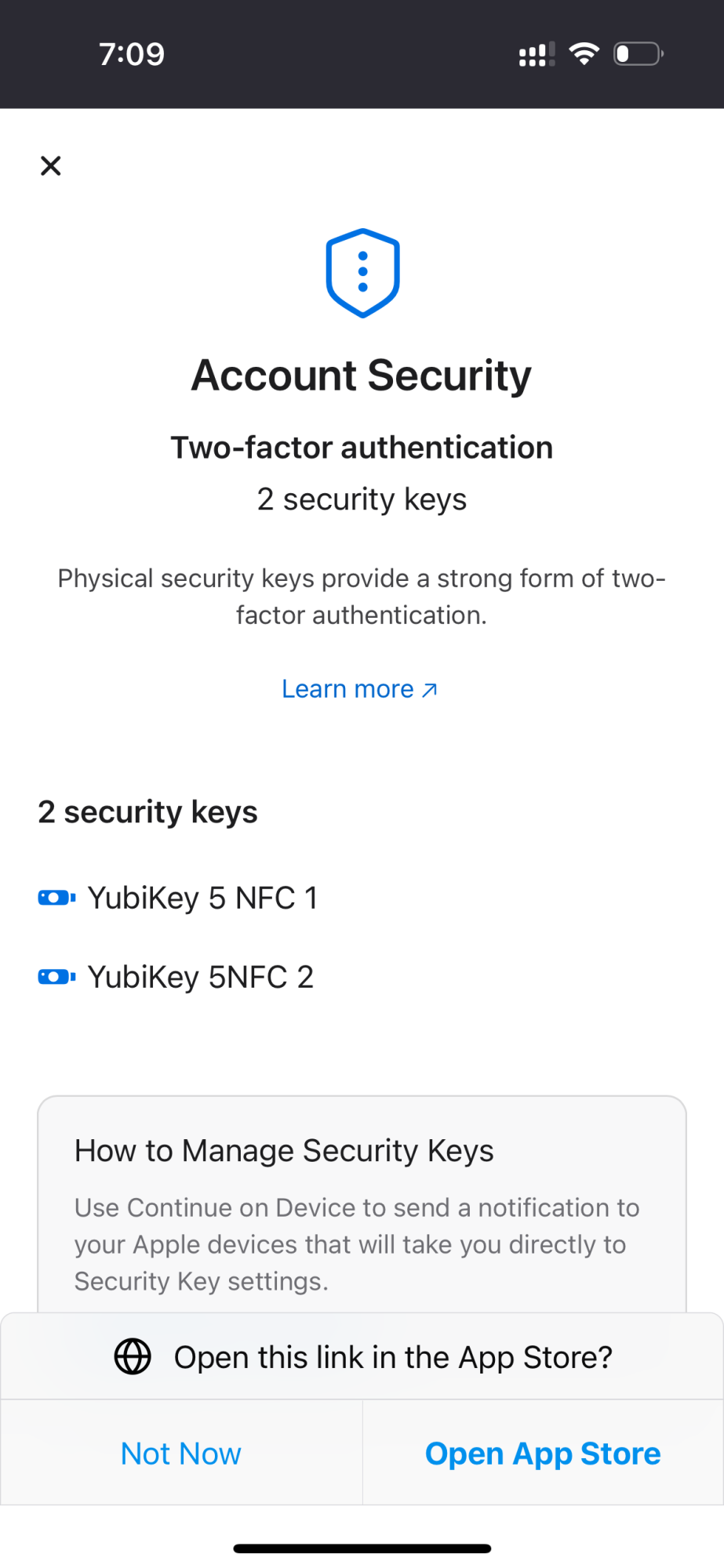
Task: Tap the Wi-Fi status icon
Action: [x=584, y=54]
